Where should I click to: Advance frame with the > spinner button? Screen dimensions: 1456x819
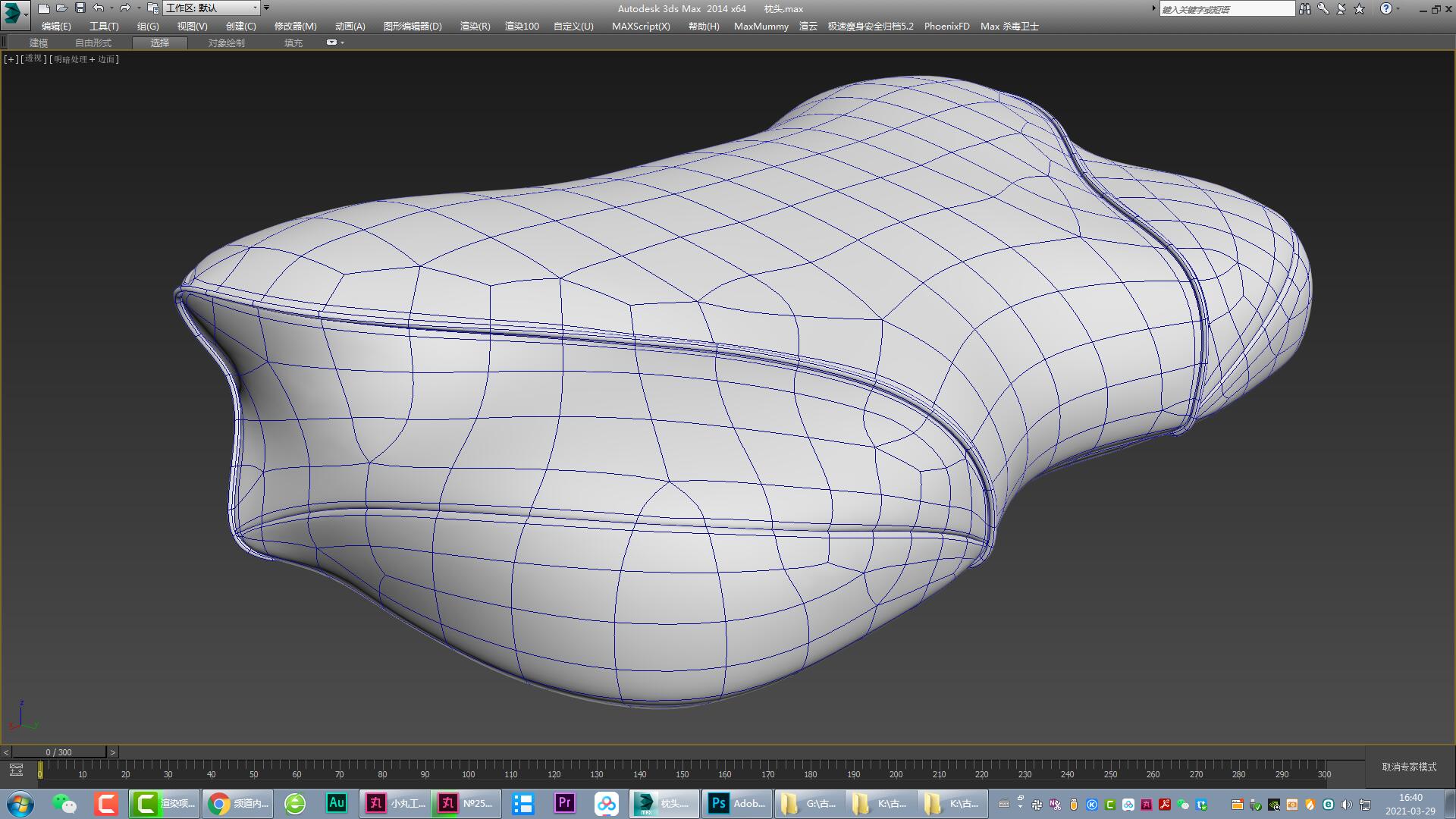point(112,752)
